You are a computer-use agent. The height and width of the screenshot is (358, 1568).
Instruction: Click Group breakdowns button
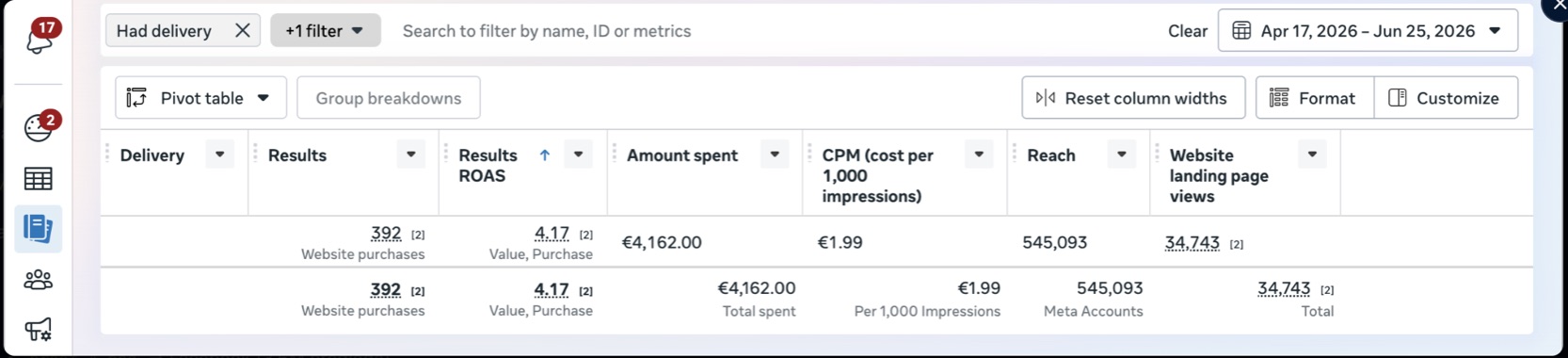389,98
